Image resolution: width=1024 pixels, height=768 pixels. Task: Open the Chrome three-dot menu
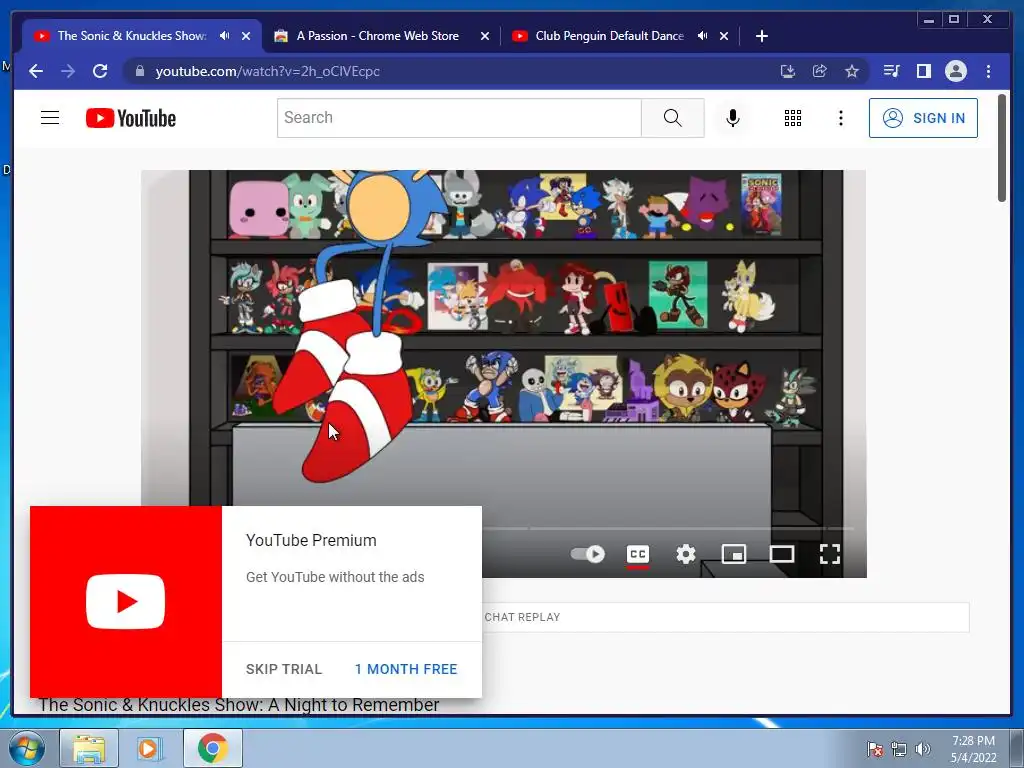tap(988, 71)
